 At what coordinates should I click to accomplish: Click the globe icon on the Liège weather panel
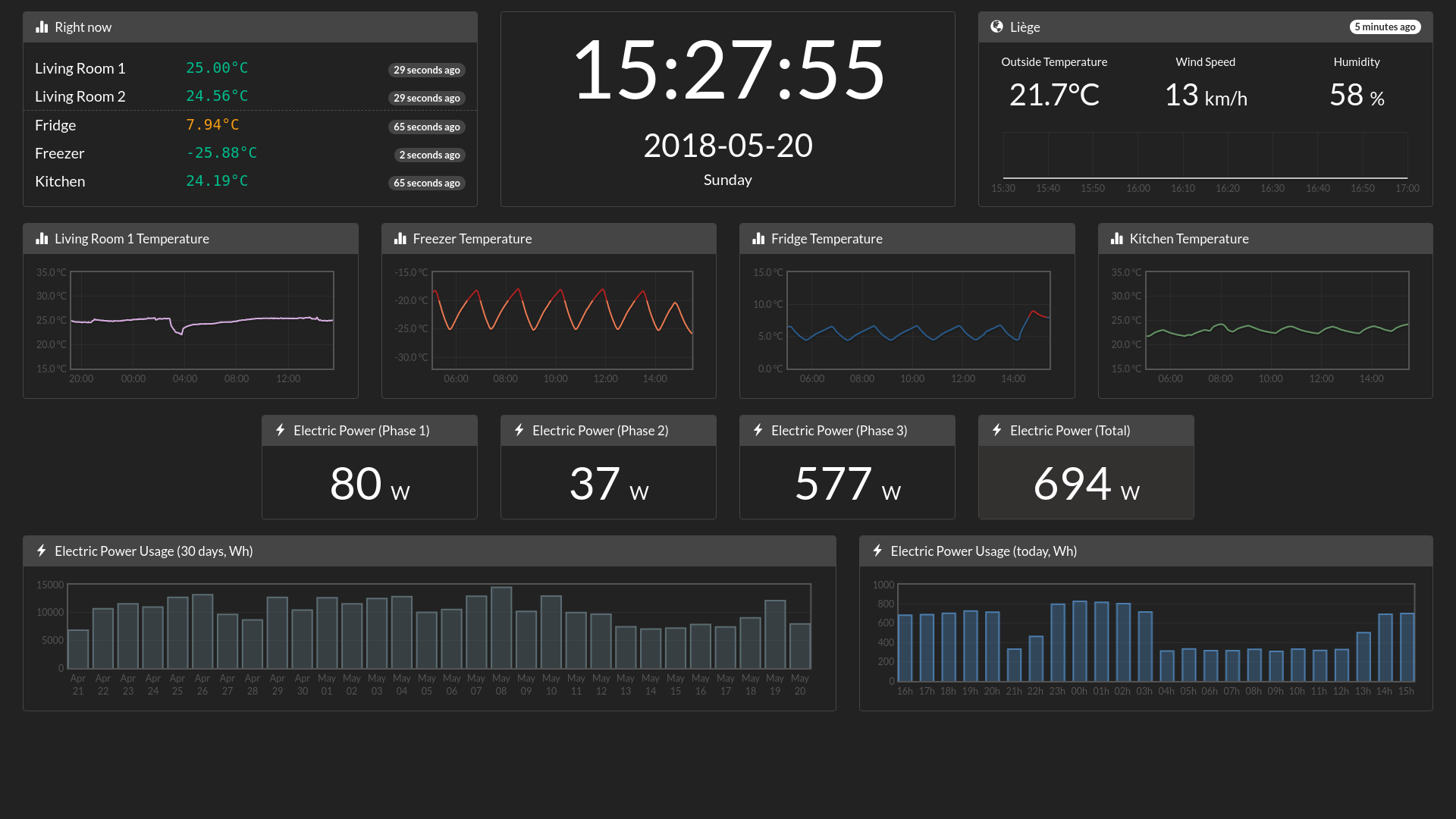(996, 27)
